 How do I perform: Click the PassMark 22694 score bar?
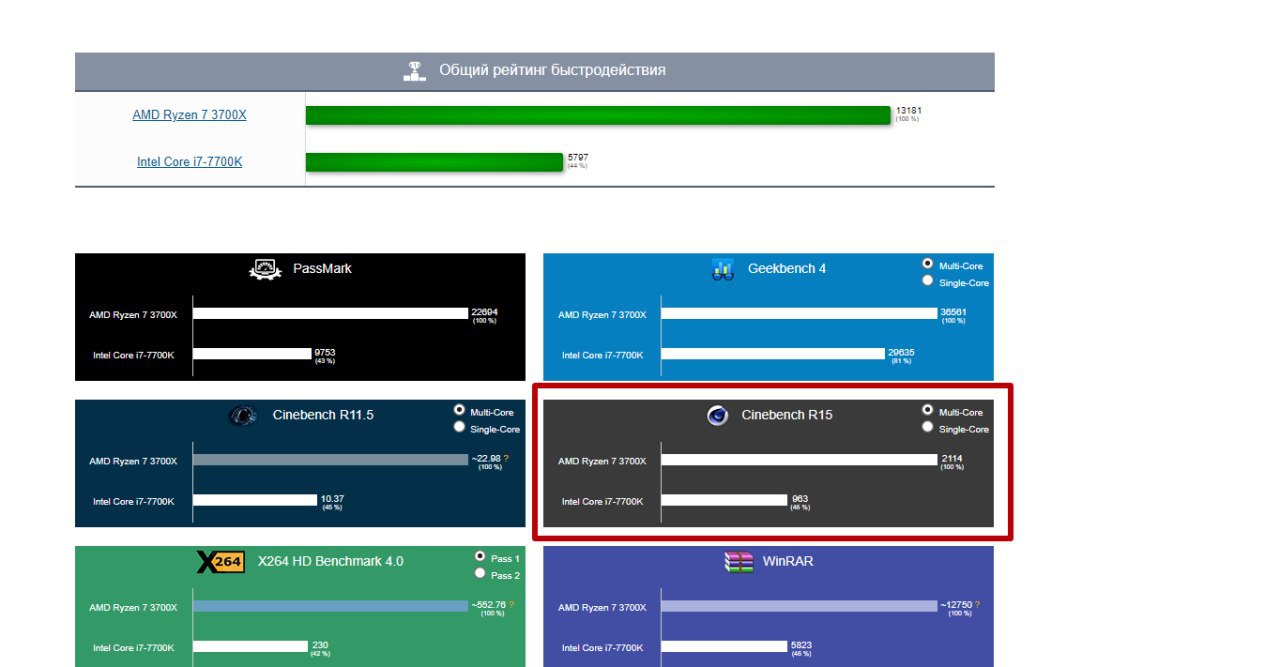point(330,313)
